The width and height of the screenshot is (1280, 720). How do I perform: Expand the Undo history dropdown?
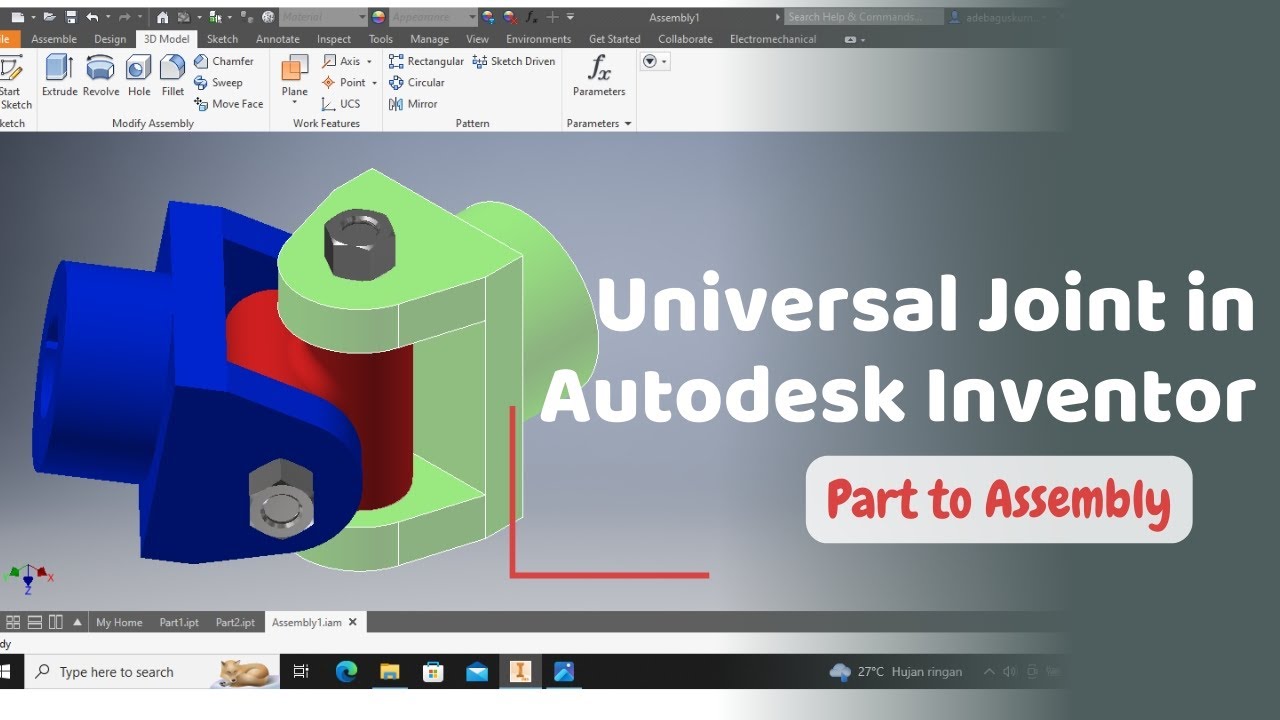[x=107, y=17]
